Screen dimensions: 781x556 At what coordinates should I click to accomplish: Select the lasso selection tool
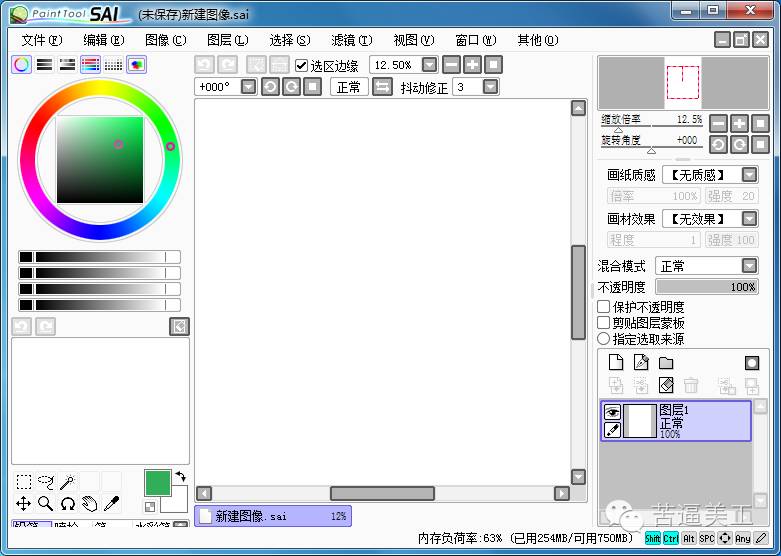click(x=46, y=482)
